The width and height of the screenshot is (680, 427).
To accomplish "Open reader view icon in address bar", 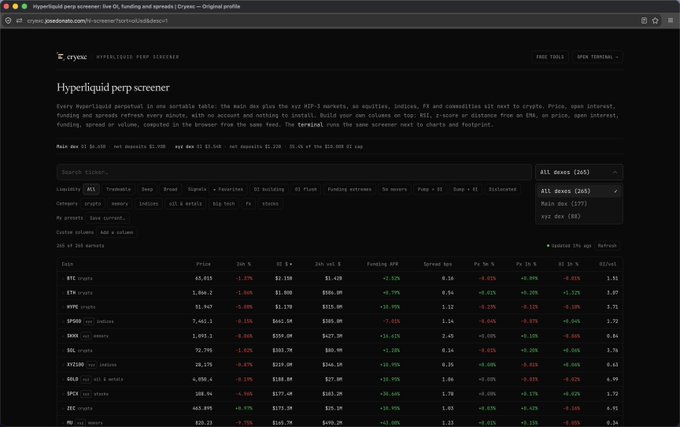I will pos(644,20).
